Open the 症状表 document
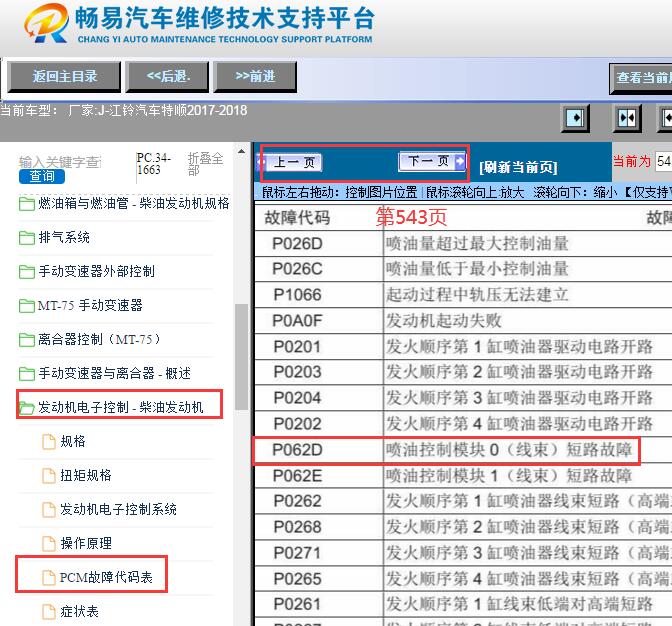Image resolution: width=672 pixels, height=626 pixels. [x=79, y=611]
